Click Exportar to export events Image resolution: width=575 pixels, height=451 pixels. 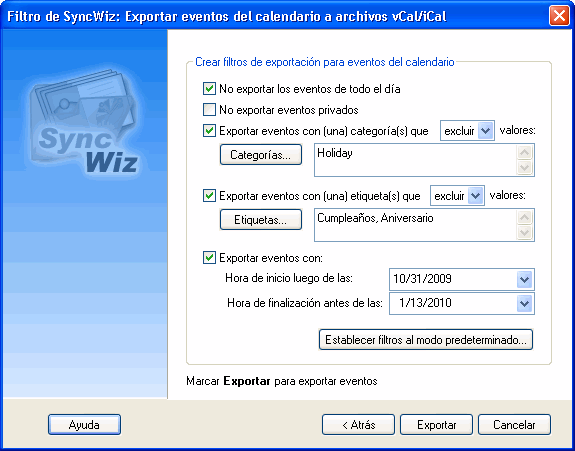click(436, 425)
